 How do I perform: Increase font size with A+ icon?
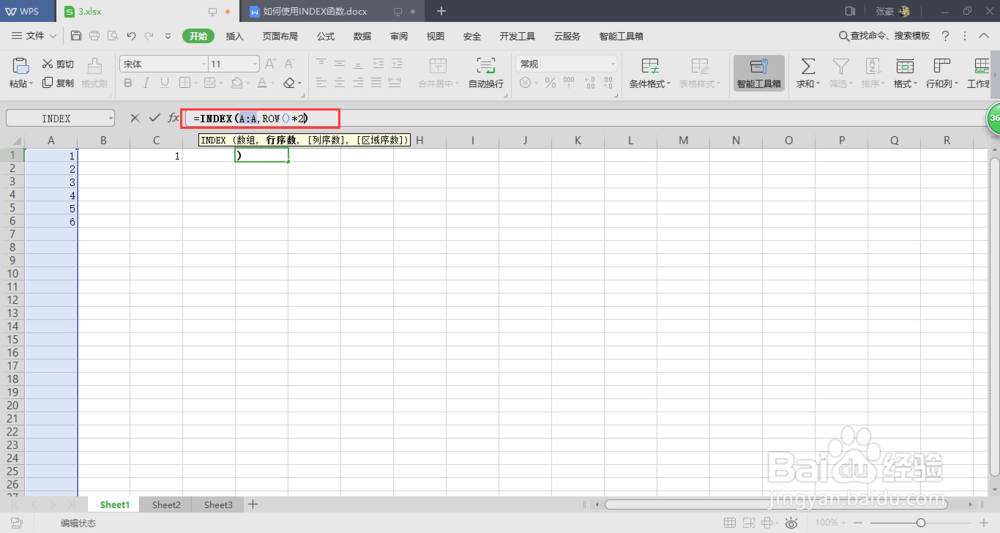point(270,64)
